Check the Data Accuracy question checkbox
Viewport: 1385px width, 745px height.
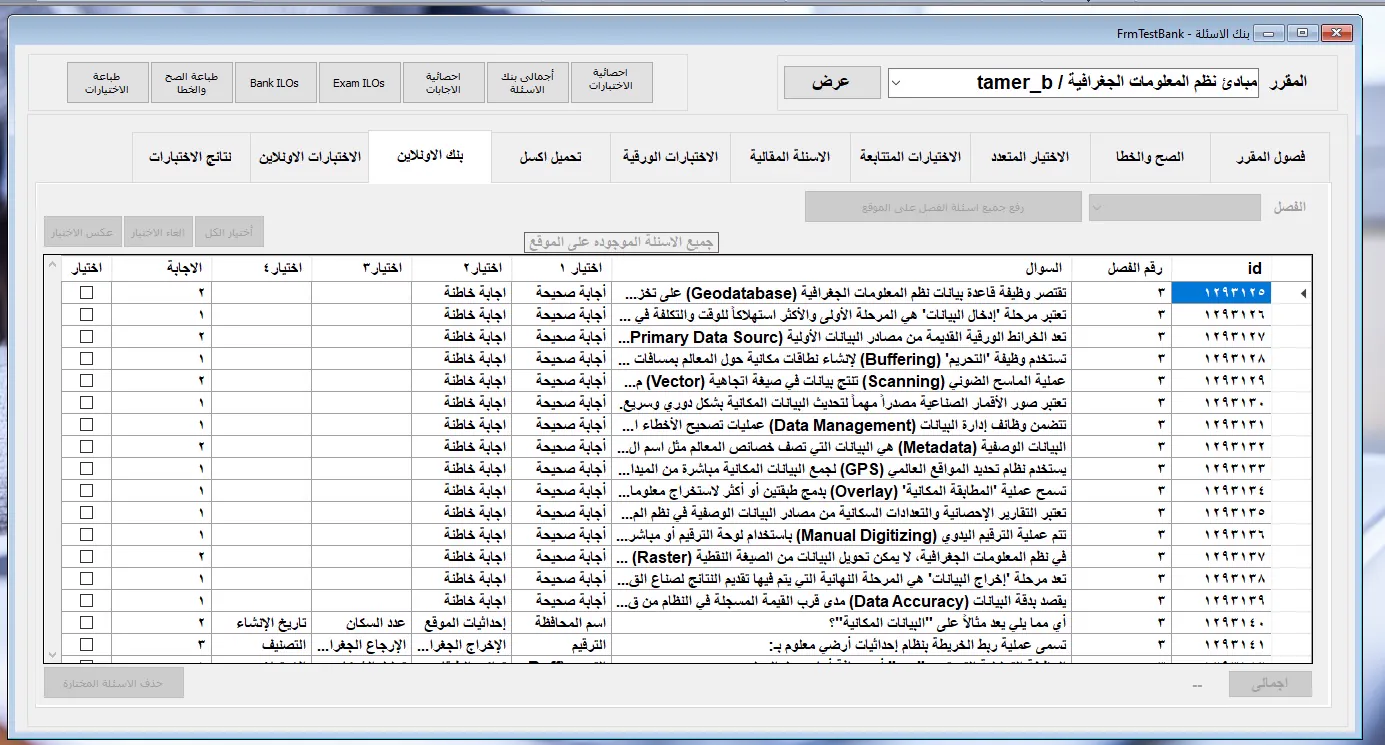(x=87, y=600)
